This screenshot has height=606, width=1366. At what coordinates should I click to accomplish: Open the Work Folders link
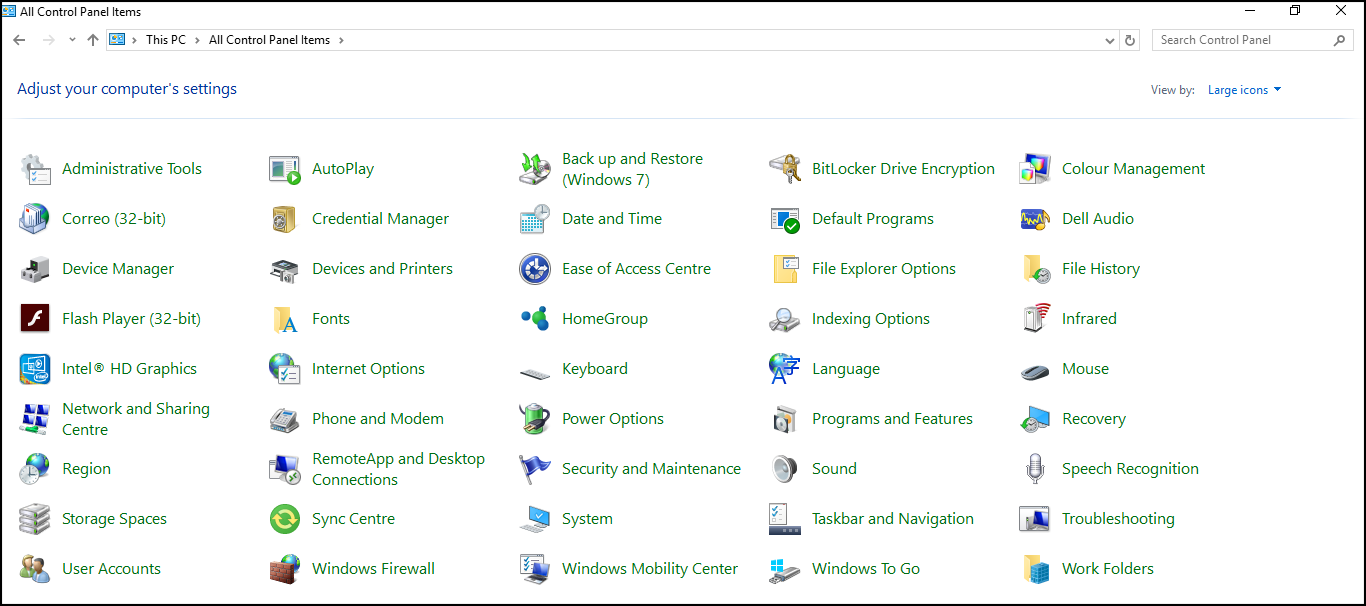coord(1108,569)
